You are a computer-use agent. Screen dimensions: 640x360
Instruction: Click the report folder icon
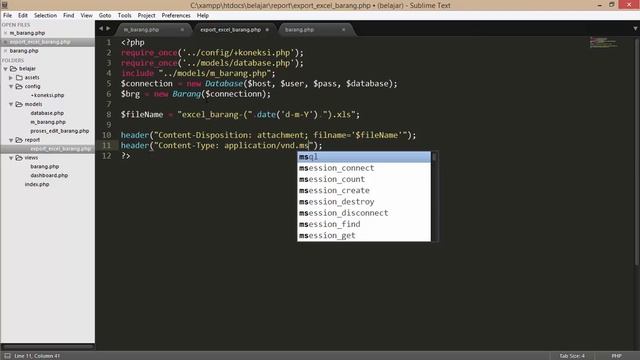[19, 140]
